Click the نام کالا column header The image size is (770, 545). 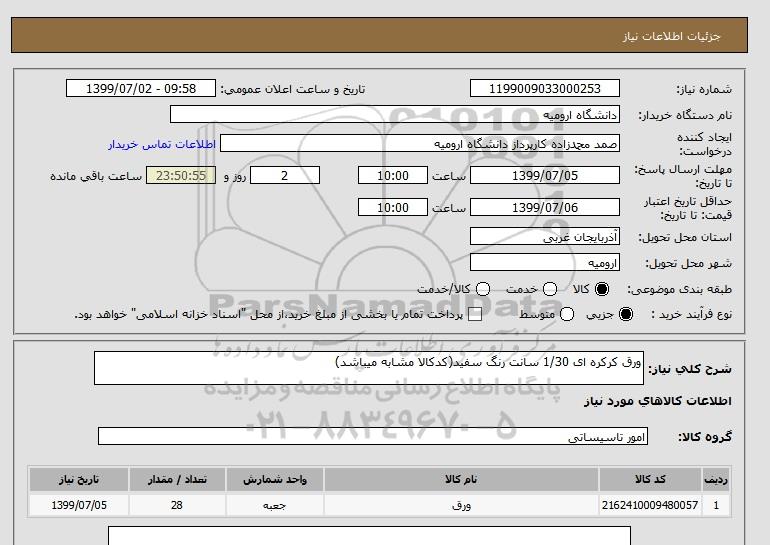tap(461, 479)
